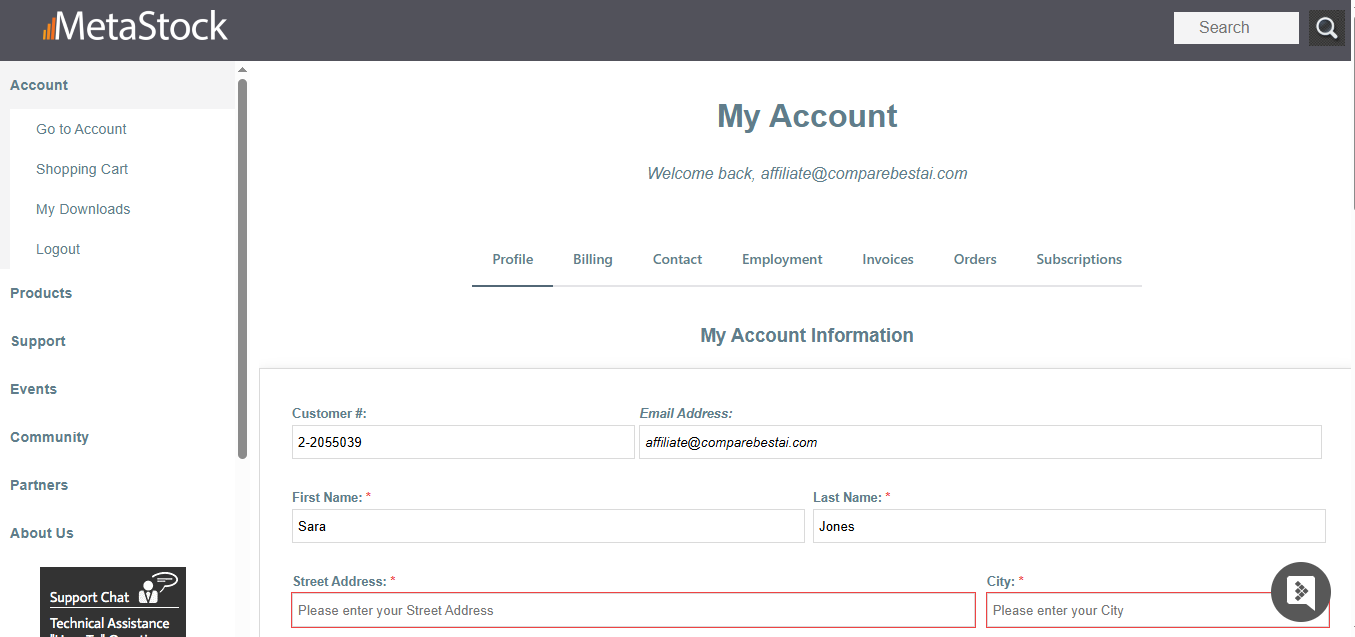Click the Last Name field containing Jones
This screenshot has height=637, width=1355.
coord(1069,526)
